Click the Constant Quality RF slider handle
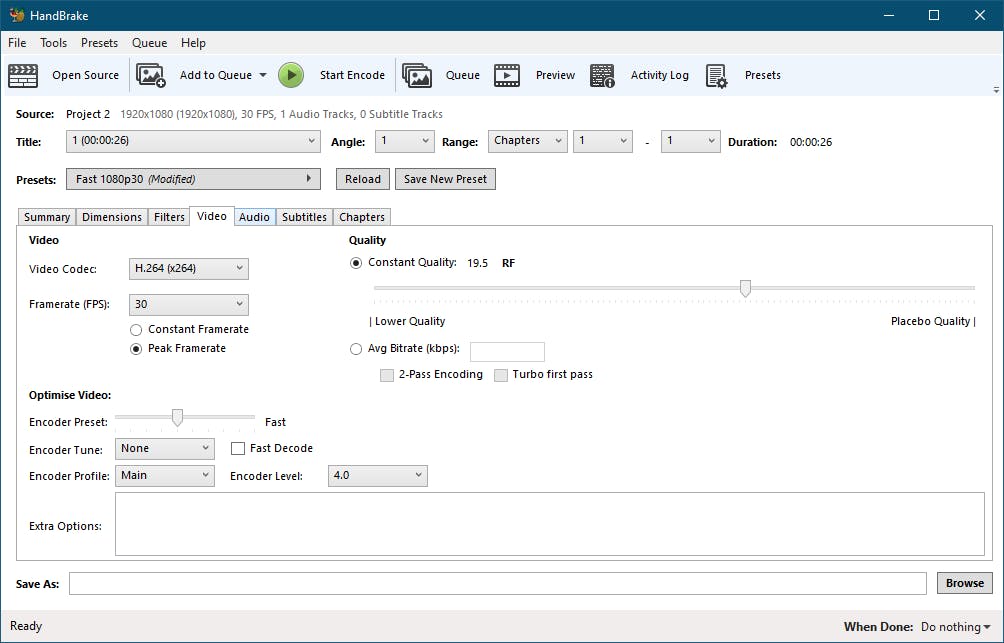 pyautogui.click(x=745, y=288)
